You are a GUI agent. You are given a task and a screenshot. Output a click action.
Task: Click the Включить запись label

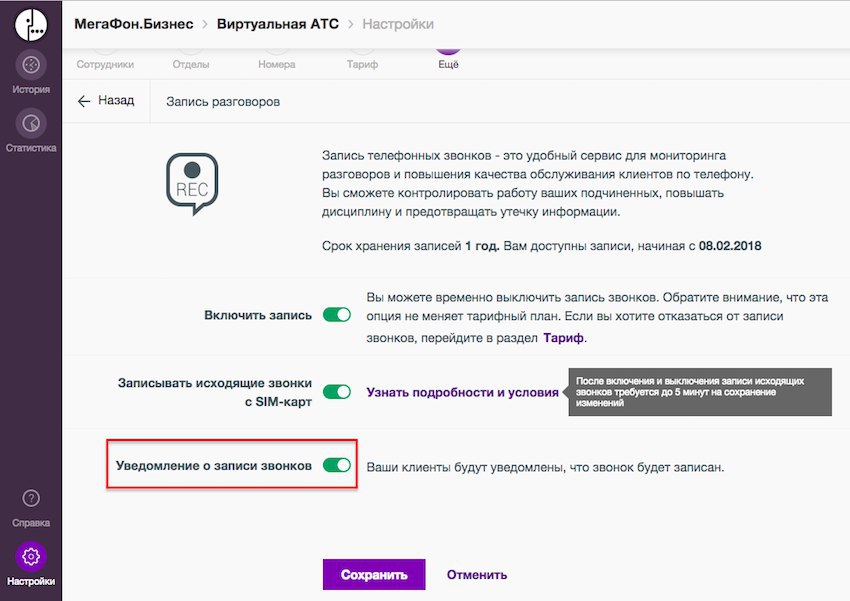(258, 315)
